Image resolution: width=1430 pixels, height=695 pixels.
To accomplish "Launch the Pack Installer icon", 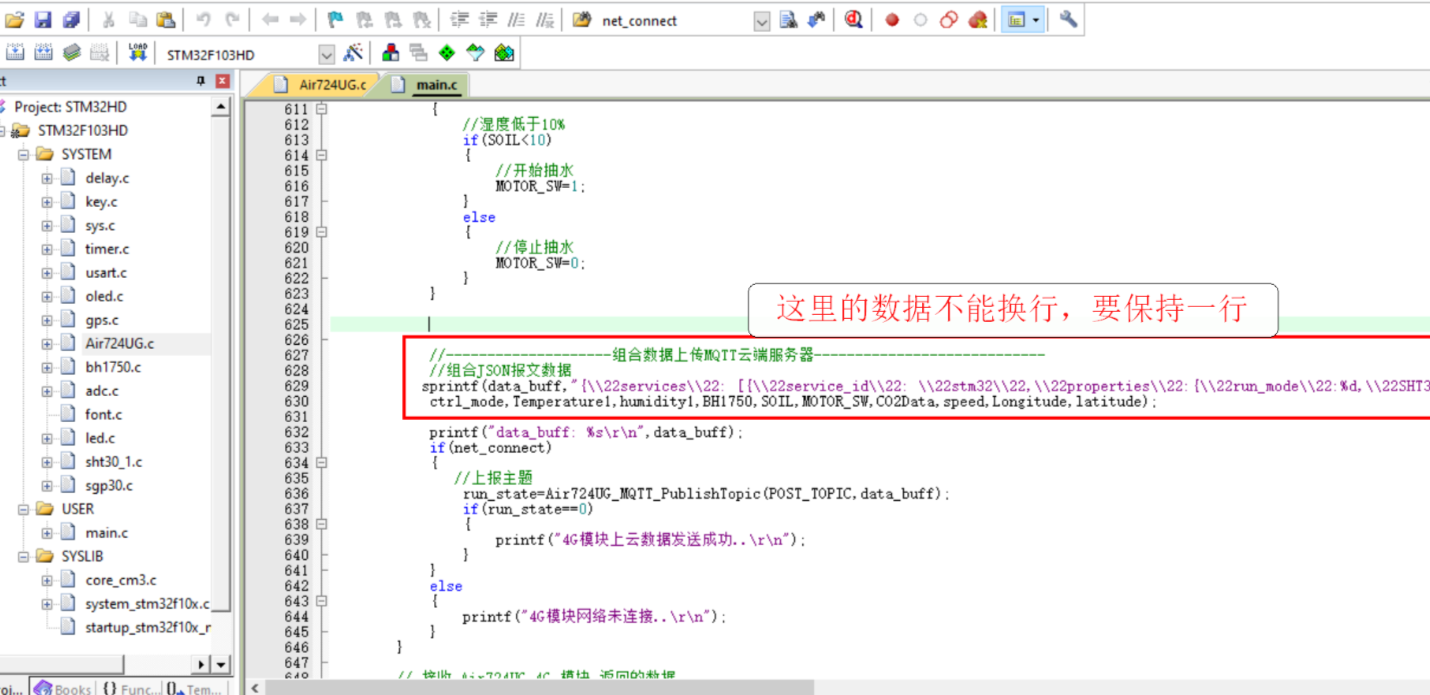I will tap(504, 53).
